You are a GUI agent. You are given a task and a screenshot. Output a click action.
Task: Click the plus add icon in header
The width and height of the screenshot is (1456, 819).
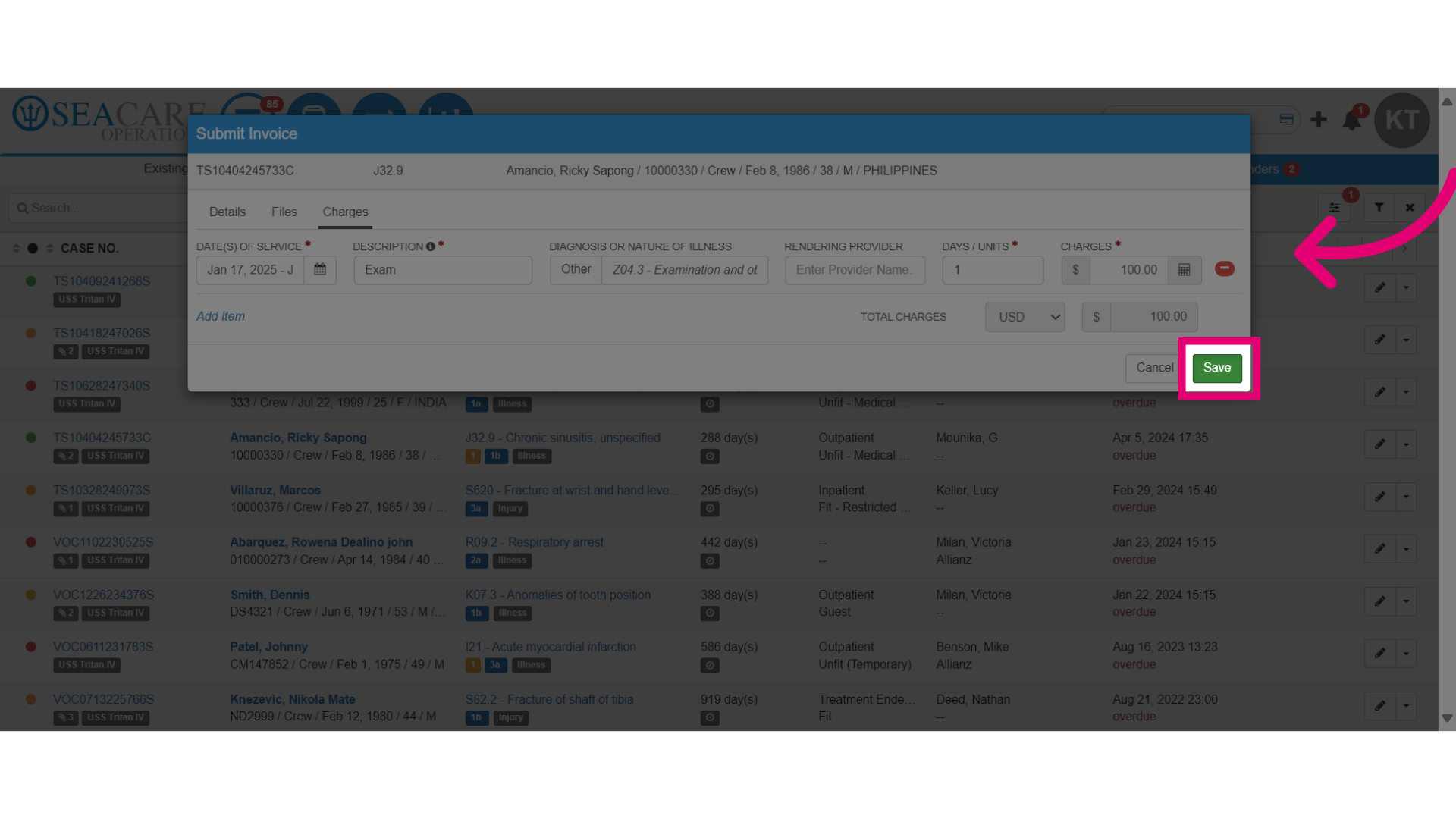click(x=1319, y=120)
